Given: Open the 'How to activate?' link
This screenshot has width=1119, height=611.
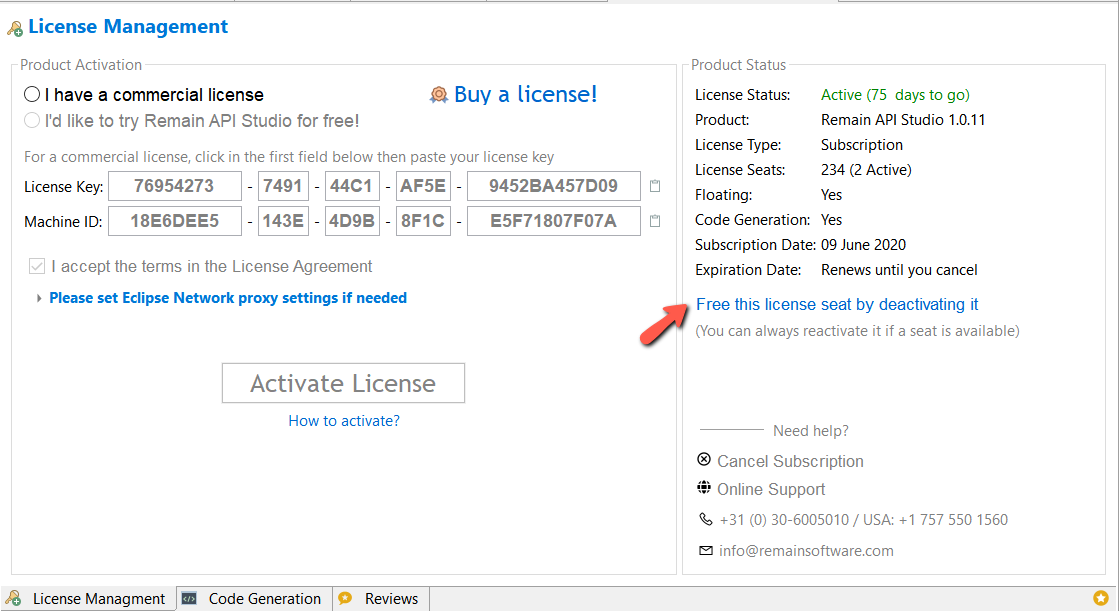Looking at the screenshot, I should click(x=344, y=421).
